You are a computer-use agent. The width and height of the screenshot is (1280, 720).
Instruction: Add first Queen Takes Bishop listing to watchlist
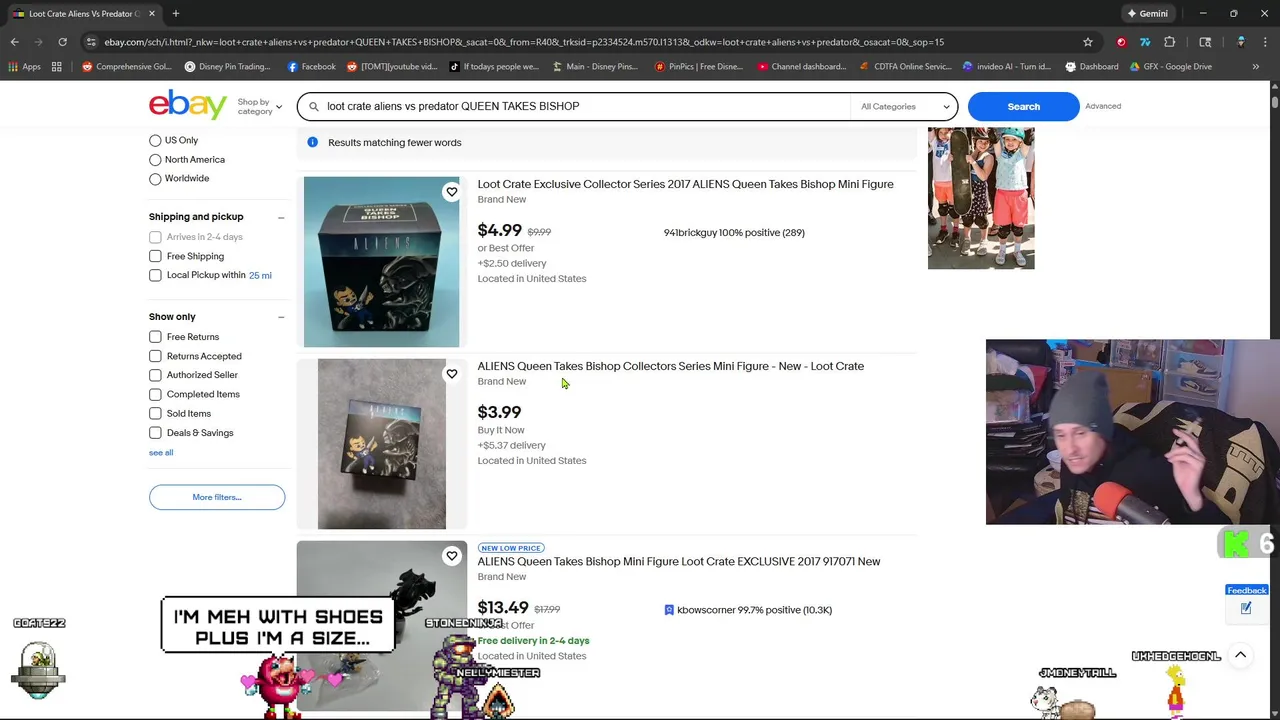[x=452, y=192]
